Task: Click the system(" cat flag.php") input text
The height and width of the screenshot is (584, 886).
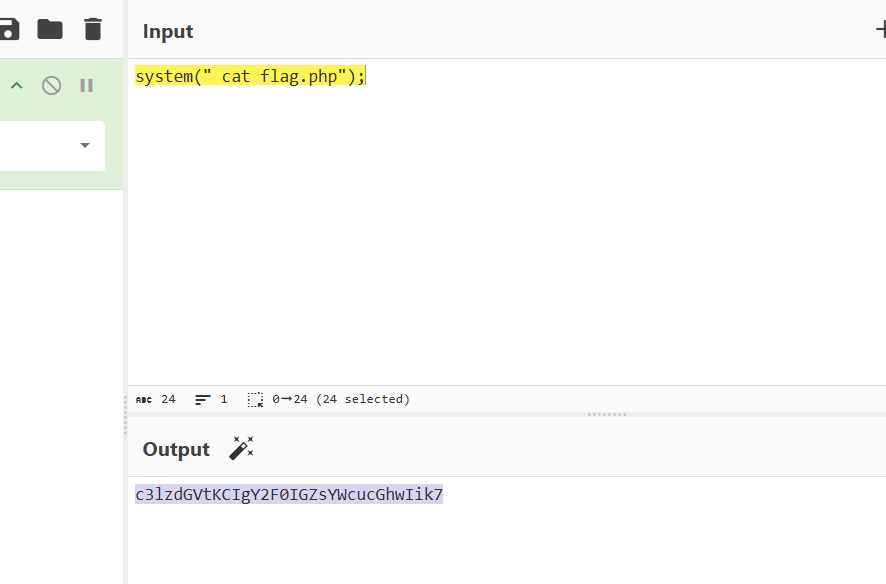Action: click(250, 76)
